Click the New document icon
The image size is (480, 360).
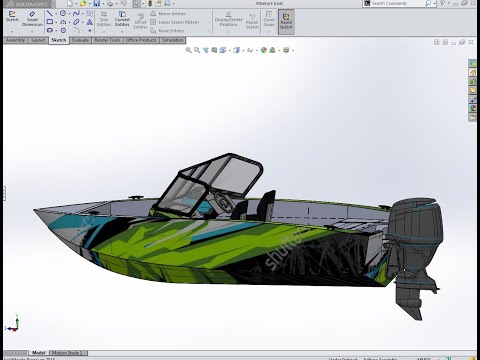pos(70,3)
